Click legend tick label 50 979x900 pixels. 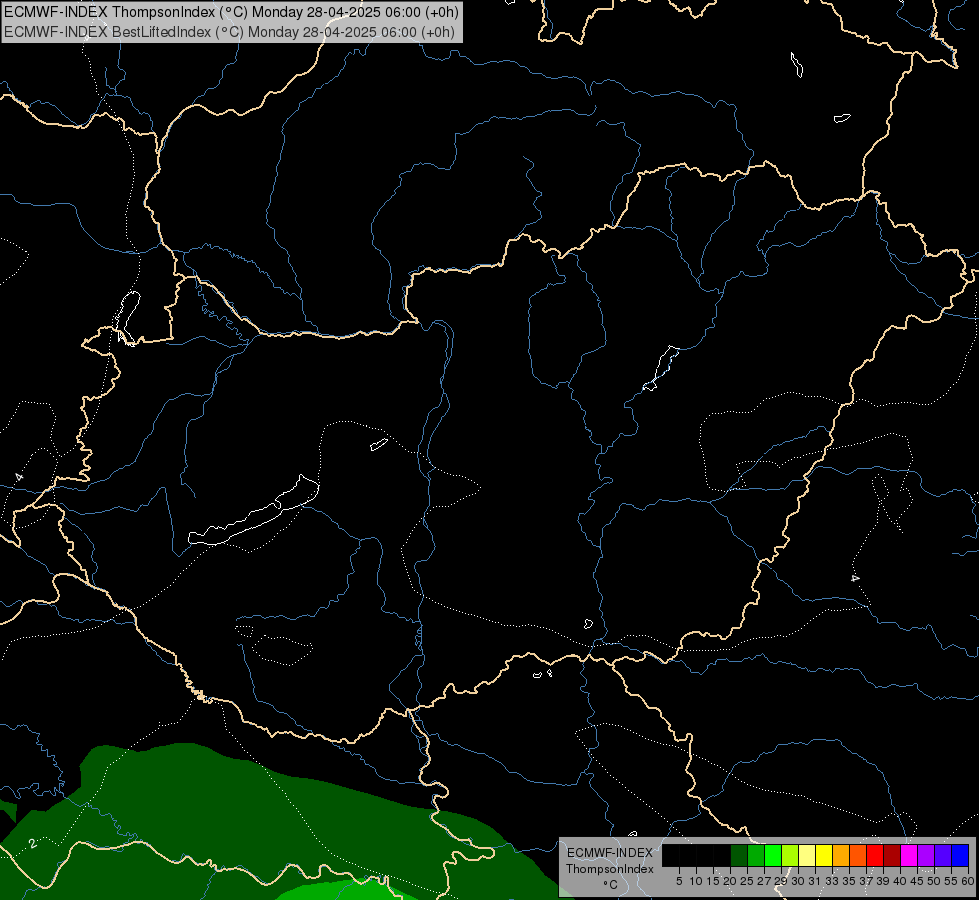933,881
